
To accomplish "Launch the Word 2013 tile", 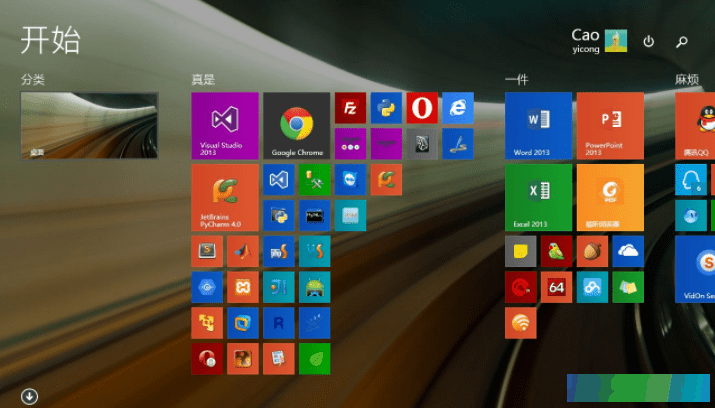I will tap(539, 126).
